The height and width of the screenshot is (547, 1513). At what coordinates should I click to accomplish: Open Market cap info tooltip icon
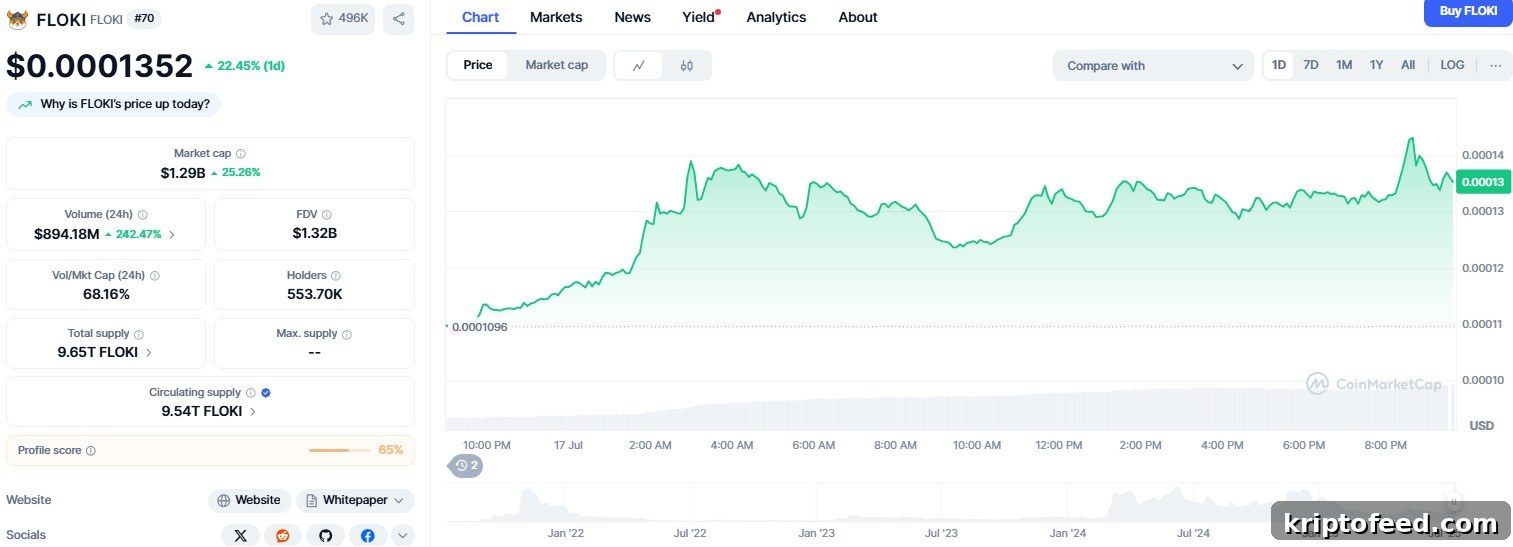click(x=241, y=154)
